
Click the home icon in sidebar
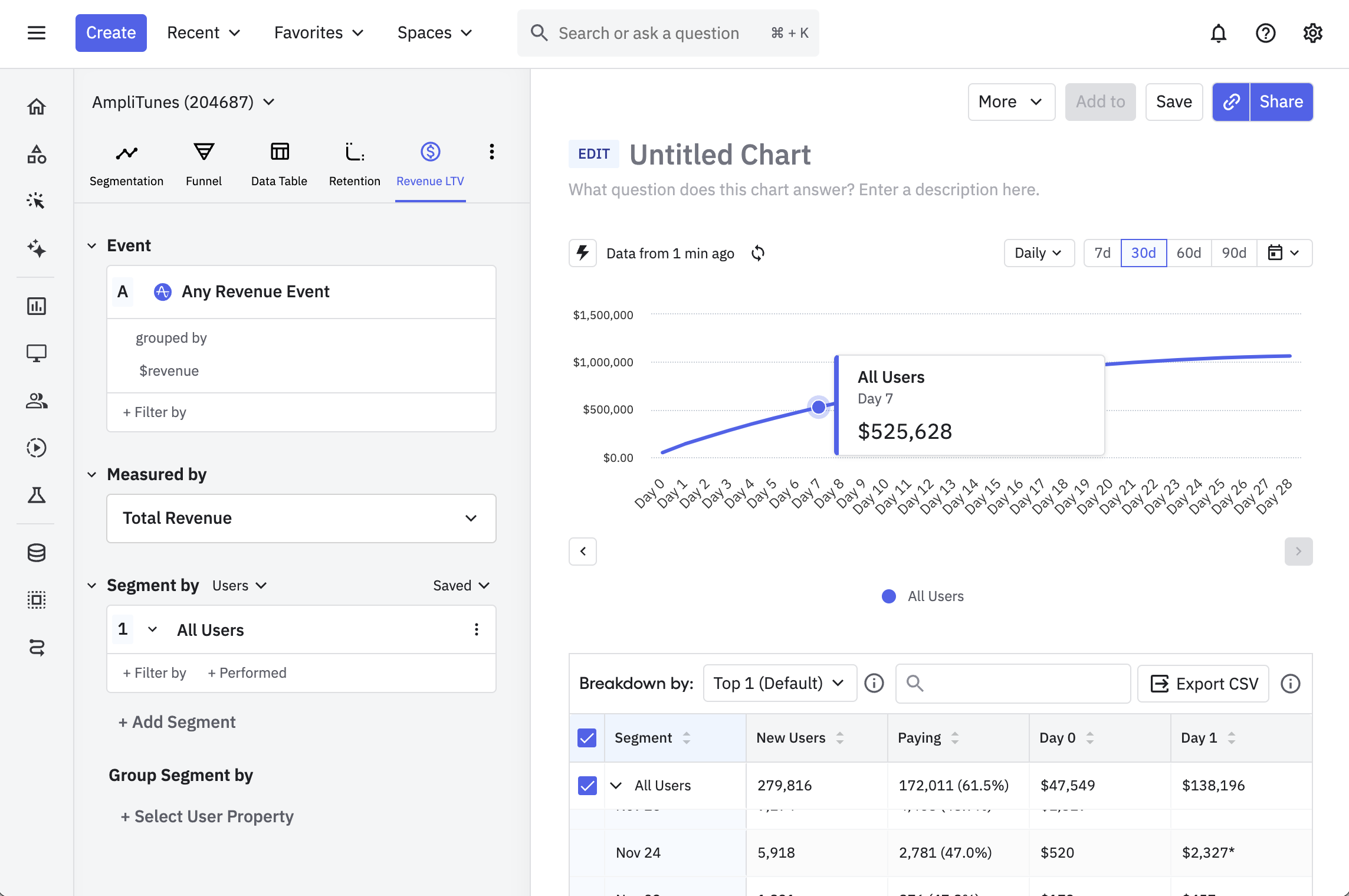[37, 107]
